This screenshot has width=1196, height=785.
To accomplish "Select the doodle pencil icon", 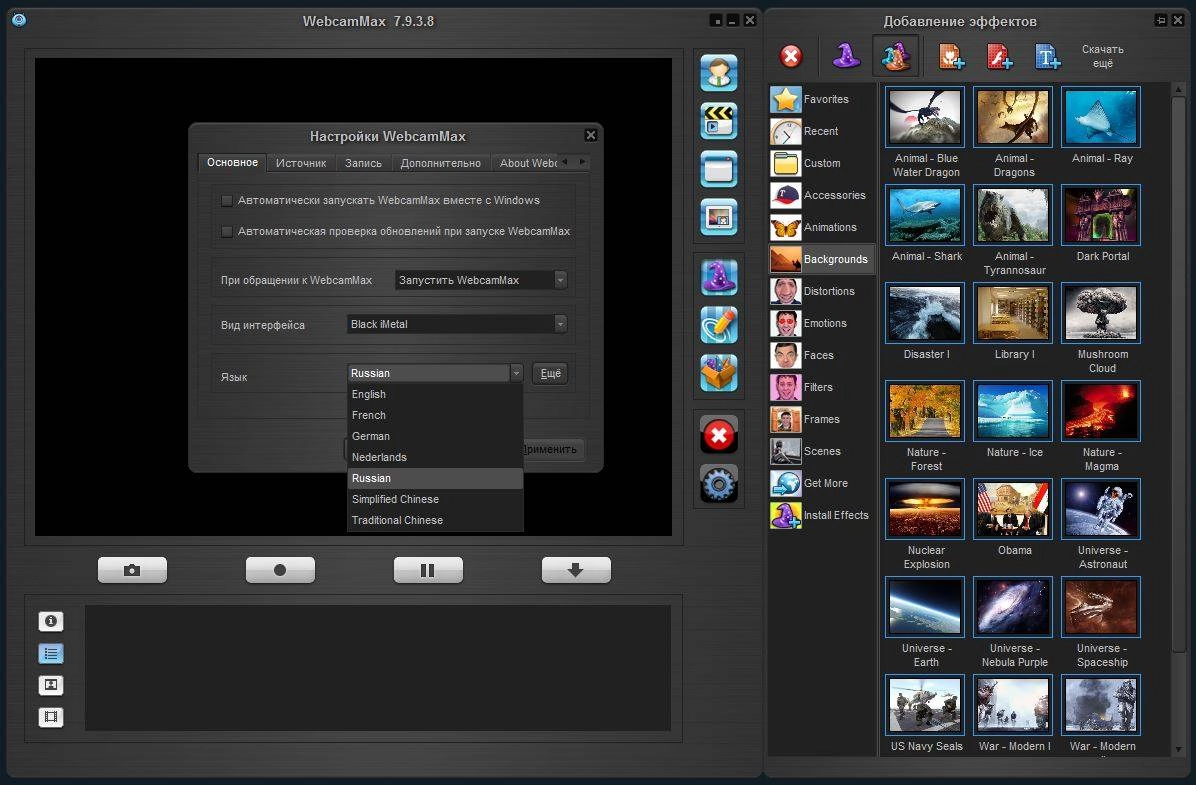I will click(719, 325).
